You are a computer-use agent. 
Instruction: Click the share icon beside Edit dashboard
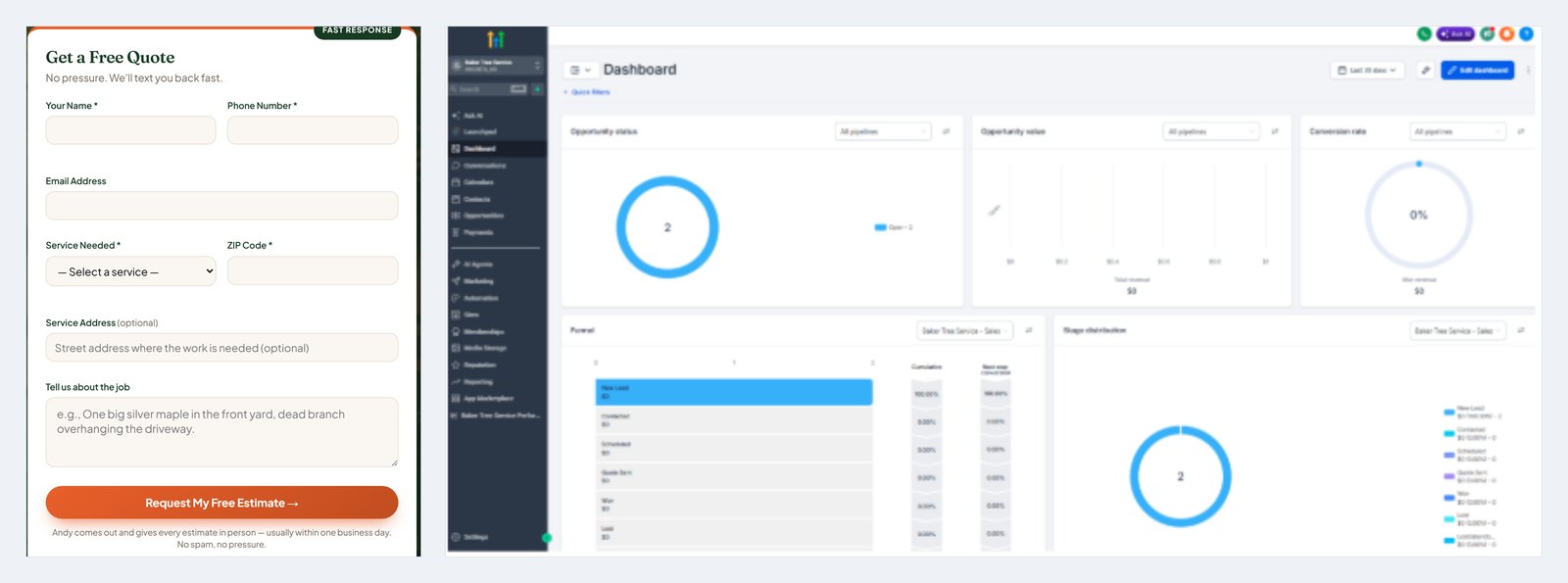click(1426, 71)
